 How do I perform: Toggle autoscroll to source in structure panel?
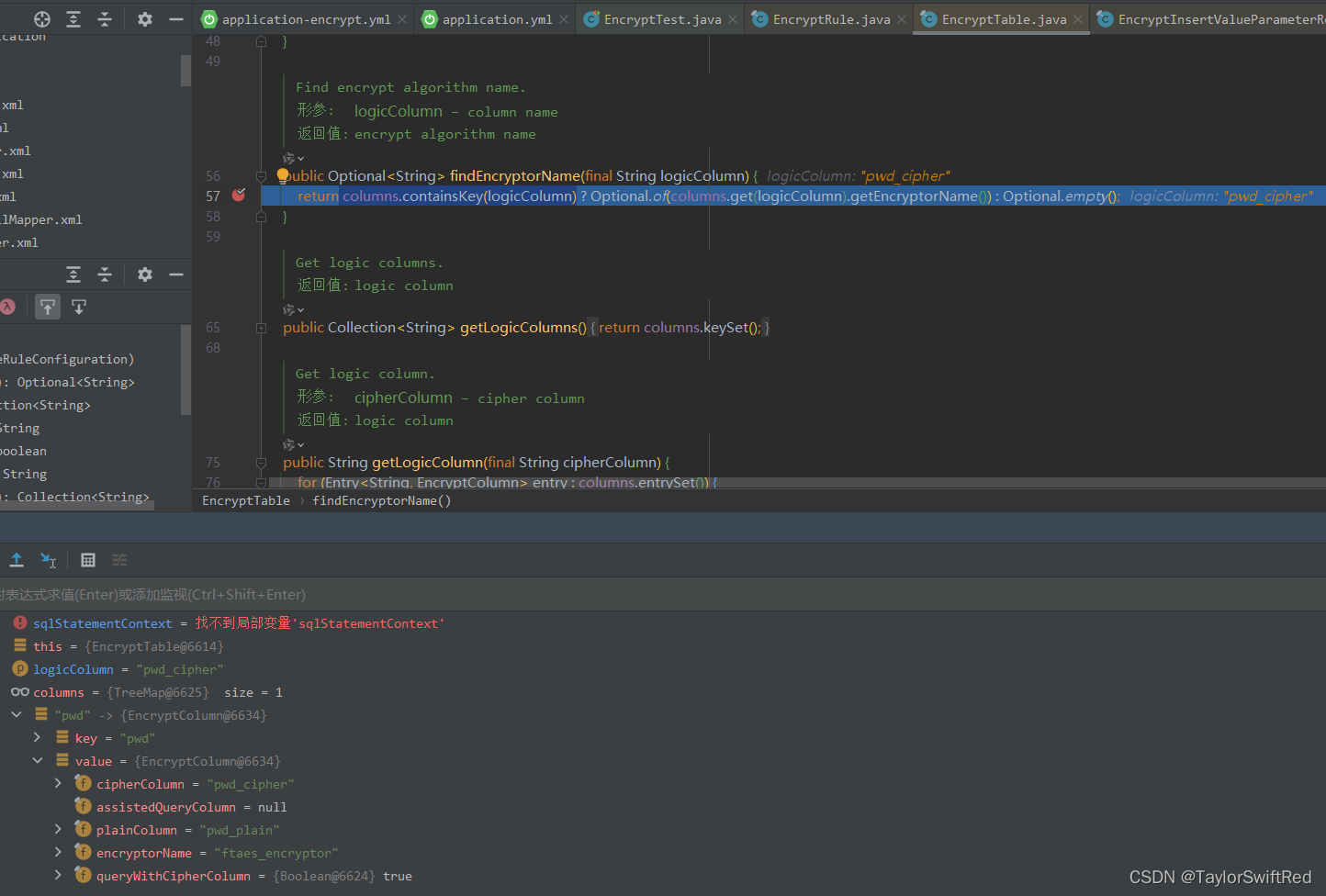48,307
